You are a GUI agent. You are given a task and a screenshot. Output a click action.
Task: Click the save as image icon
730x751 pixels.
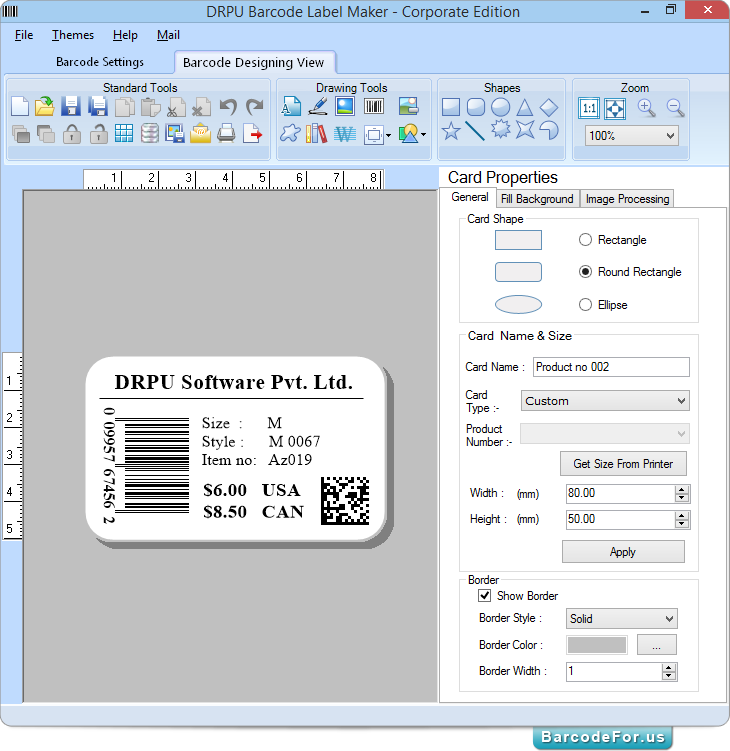pos(175,134)
